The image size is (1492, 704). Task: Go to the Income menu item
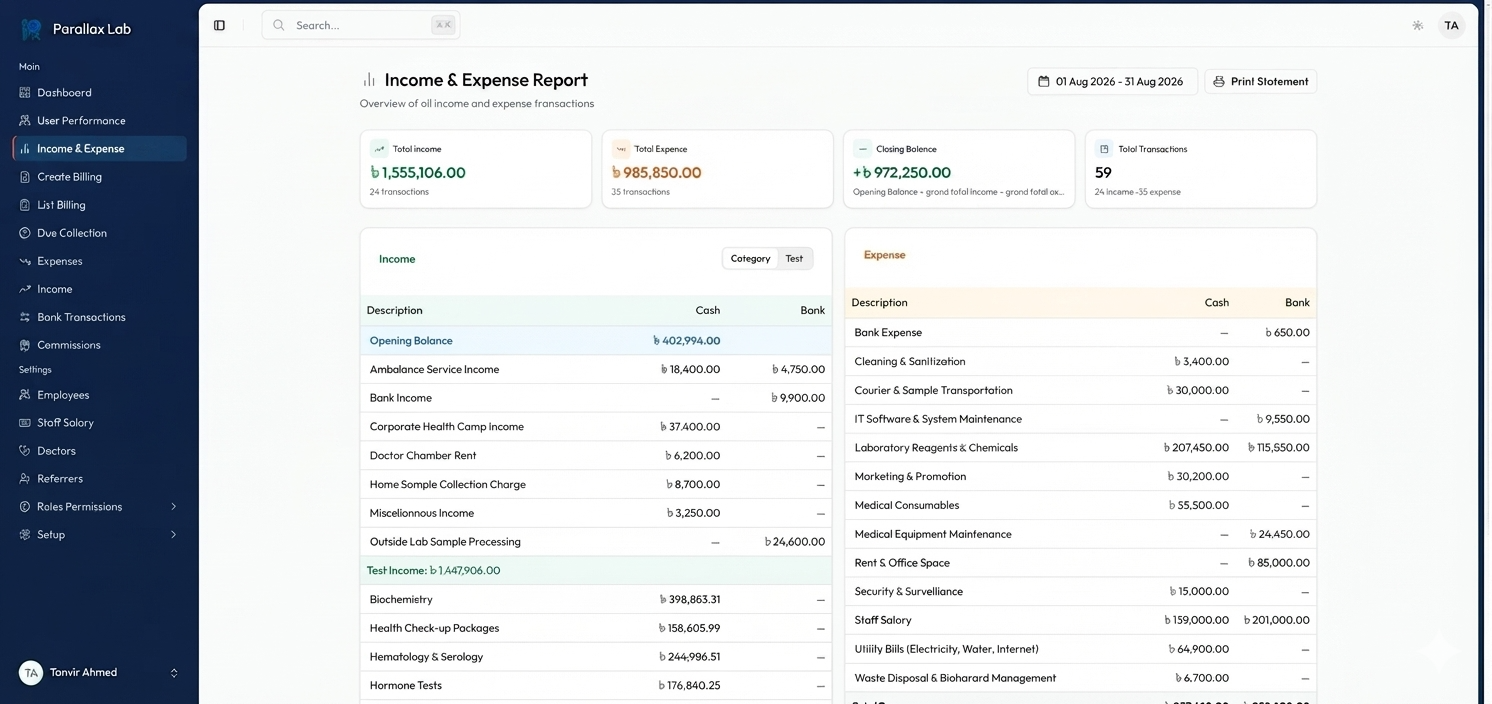click(100, 289)
